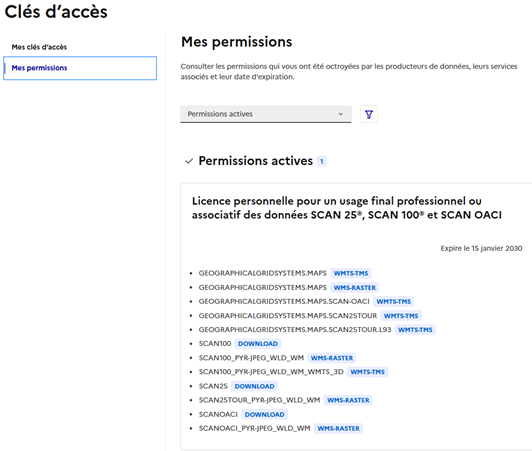Click the filter funnel icon
532x451 pixels.
pyautogui.click(x=369, y=114)
